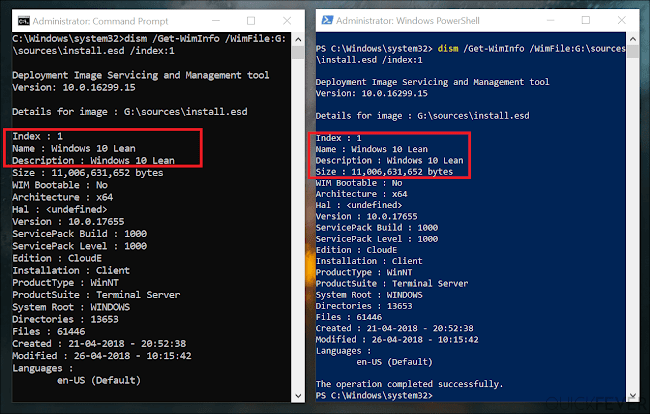Click 'Administrator: Command Prompt' title text
This screenshot has height=414, width=650.
[101, 21]
